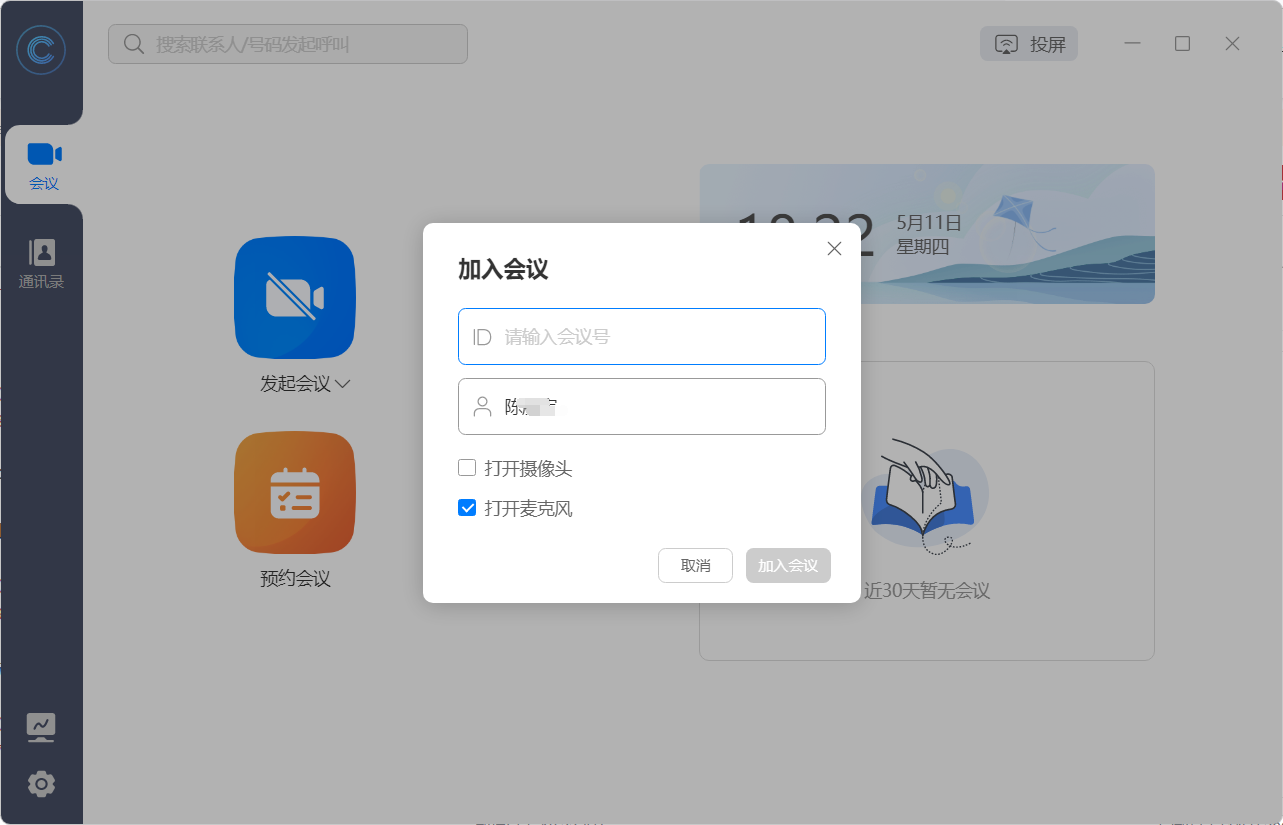Uncheck the 打开麦克风 checkbox
1283x825 pixels.
(466, 508)
